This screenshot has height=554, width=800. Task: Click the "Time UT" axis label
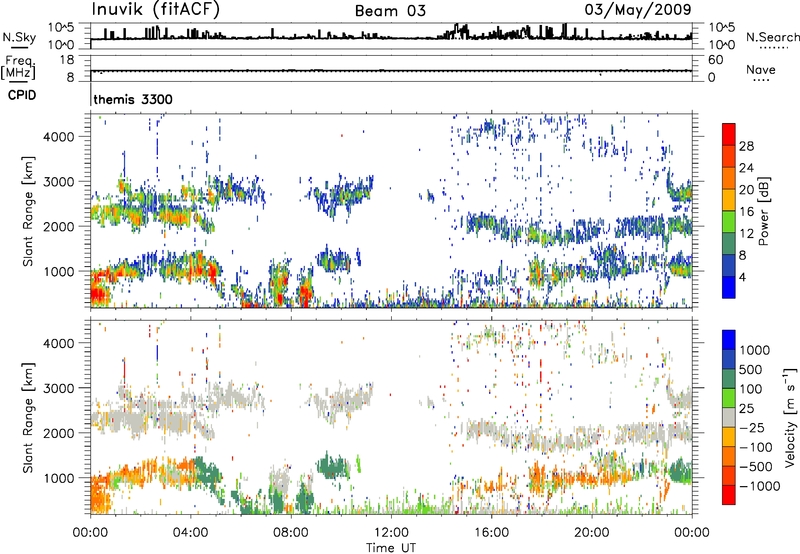coord(391,548)
